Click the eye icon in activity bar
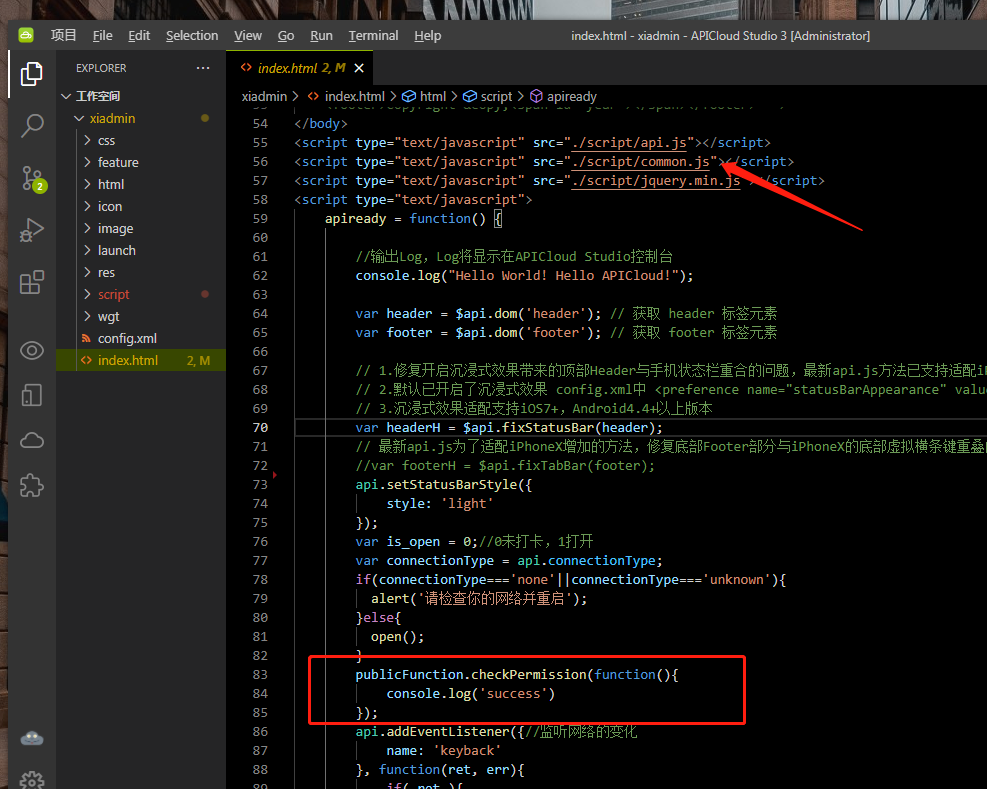This screenshot has width=987, height=789. [x=32, y=350]
